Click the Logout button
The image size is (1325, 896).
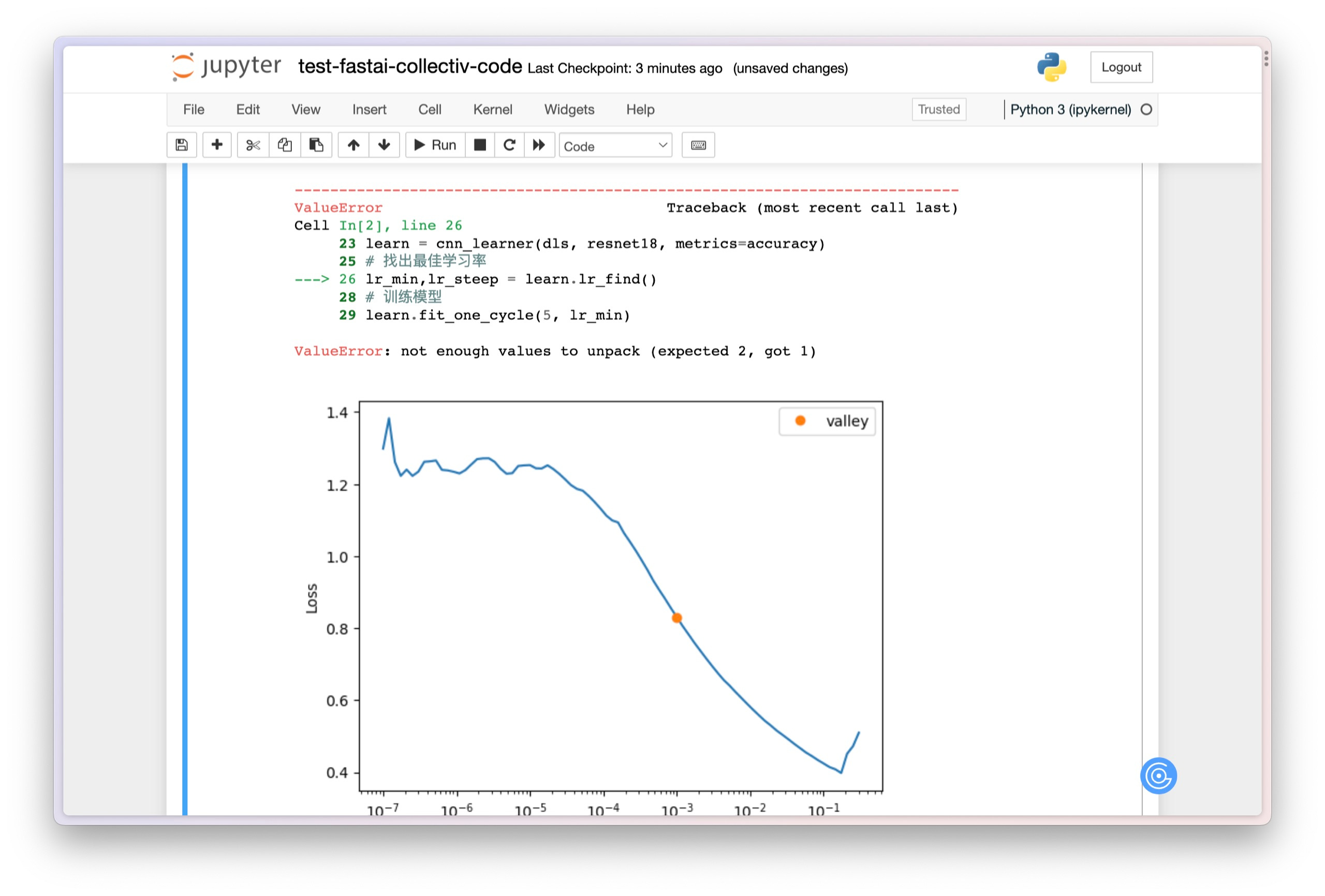coord(1121,67)
